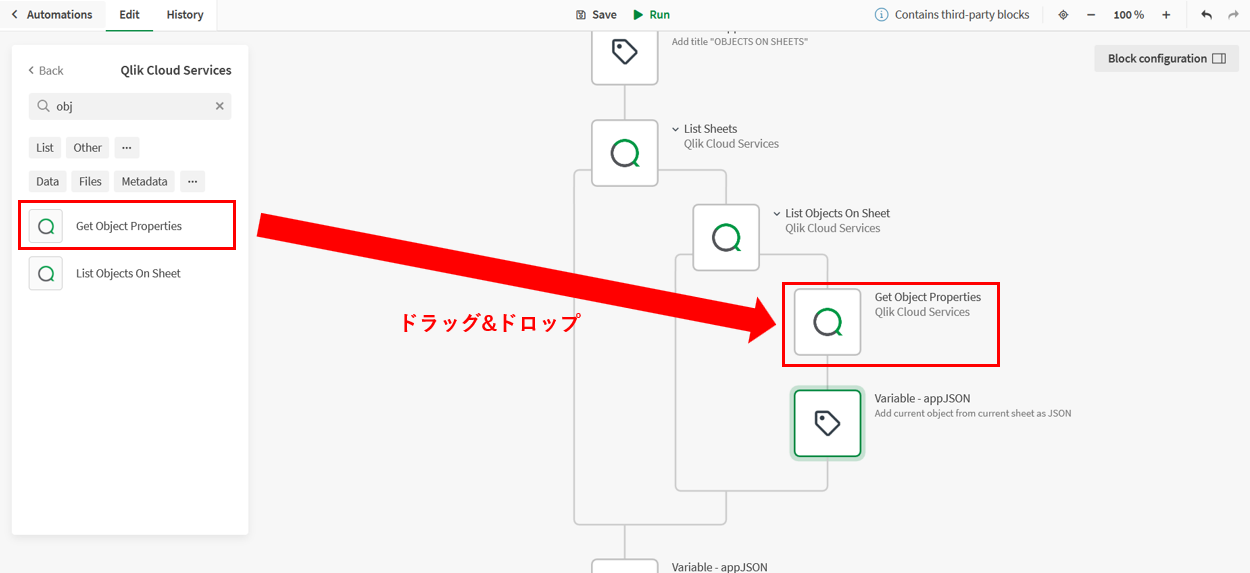Screen dimensions: 1250x573
Task: Select the List Objects On Sheet canvas block
Action: (x=726, y=238)
